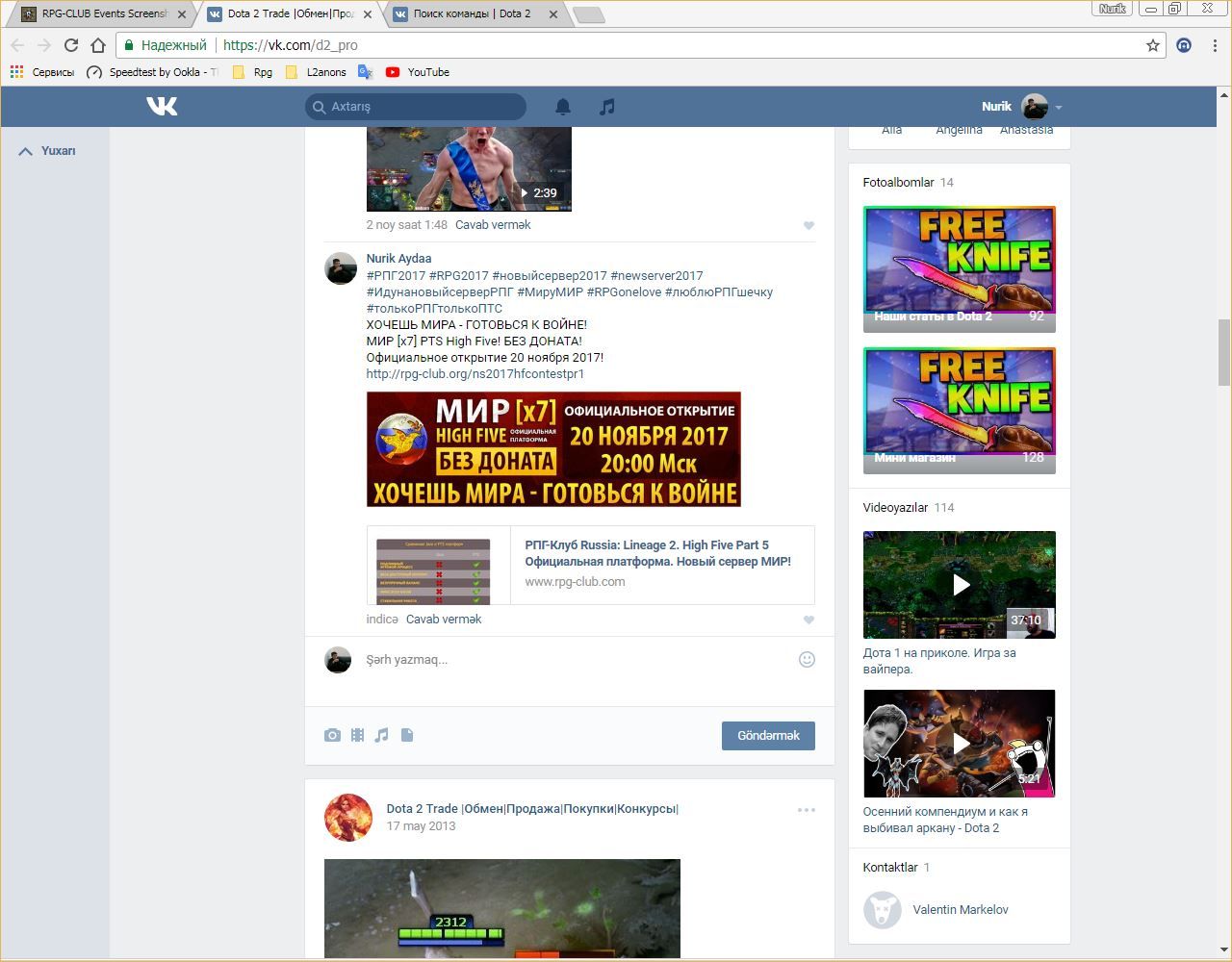Attach audio with music note icon
This screenshot has width=1232, height=962.
click(381, 735)
